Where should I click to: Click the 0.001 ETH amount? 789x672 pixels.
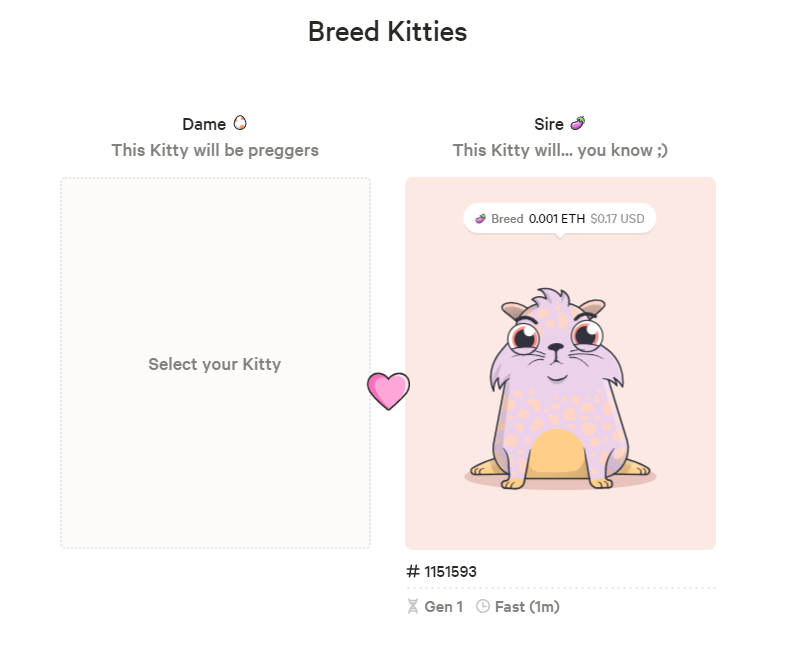[x=557, y=218]
